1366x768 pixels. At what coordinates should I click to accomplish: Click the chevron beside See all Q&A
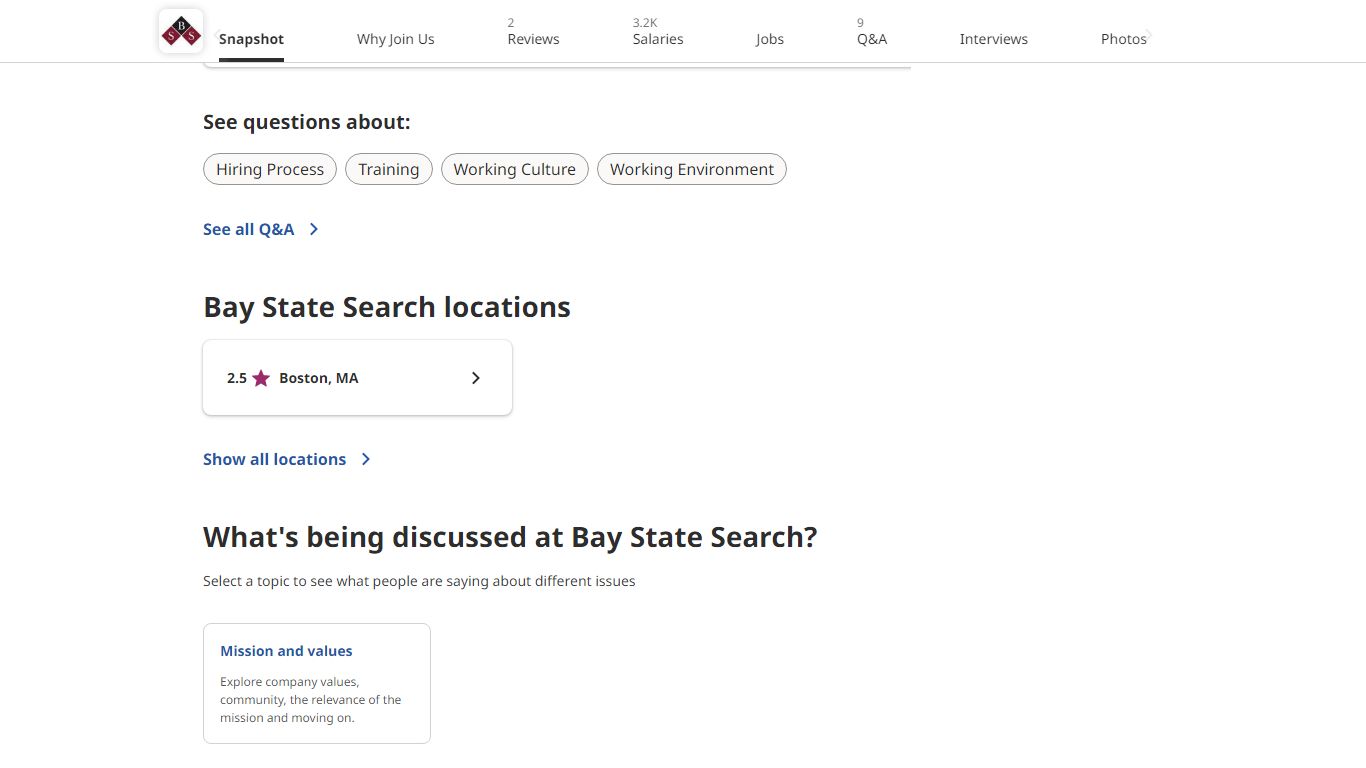pos(314,229)
